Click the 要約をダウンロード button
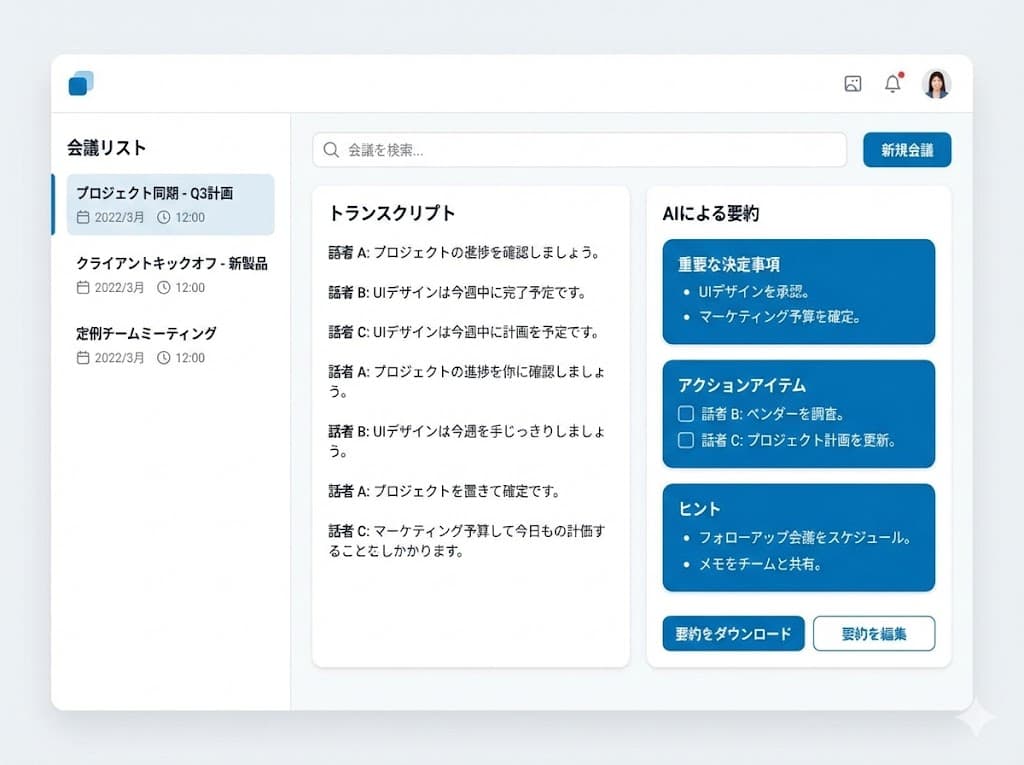 coord(733,633)
